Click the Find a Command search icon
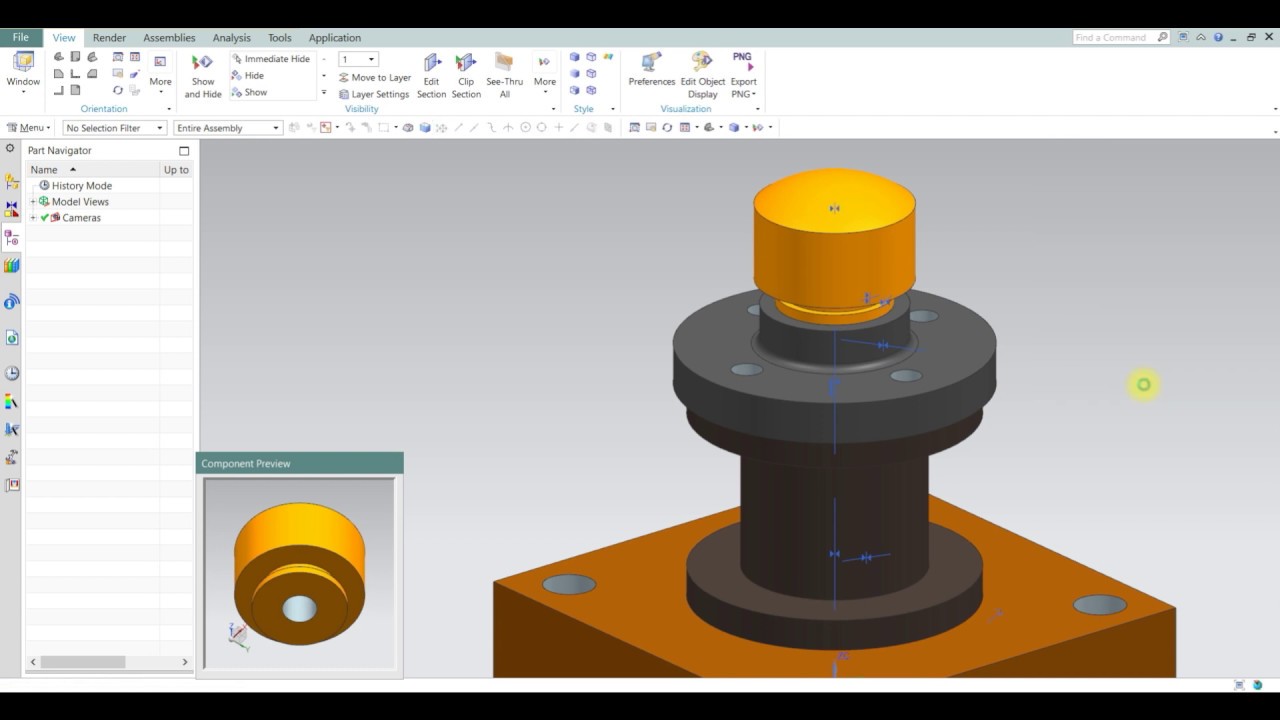1280x720 pixels. point(1163,38)
